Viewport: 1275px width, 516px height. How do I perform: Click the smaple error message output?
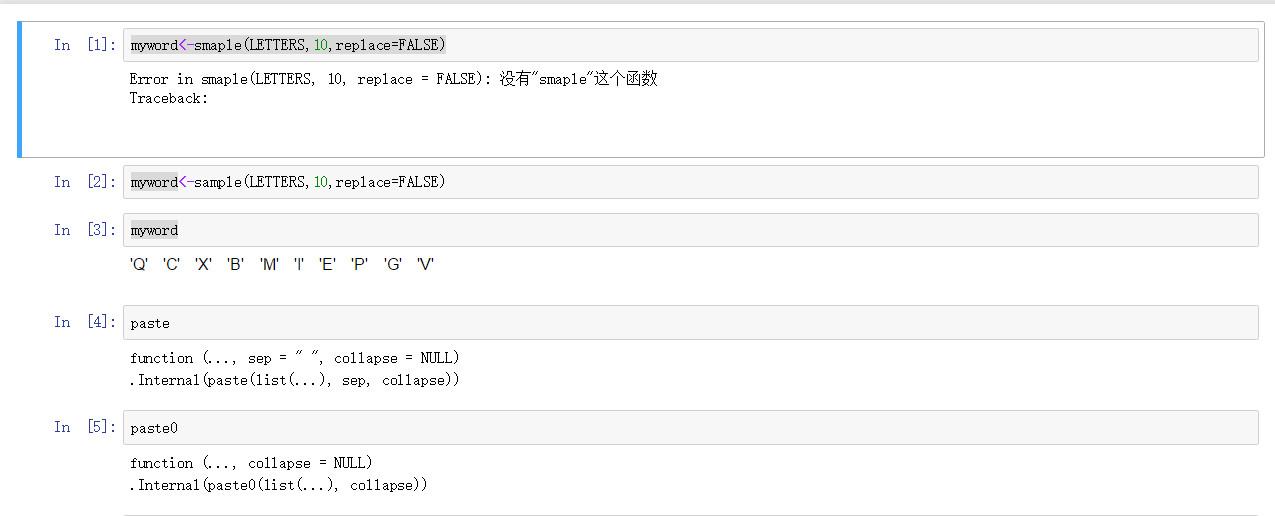tap(393, 79)
